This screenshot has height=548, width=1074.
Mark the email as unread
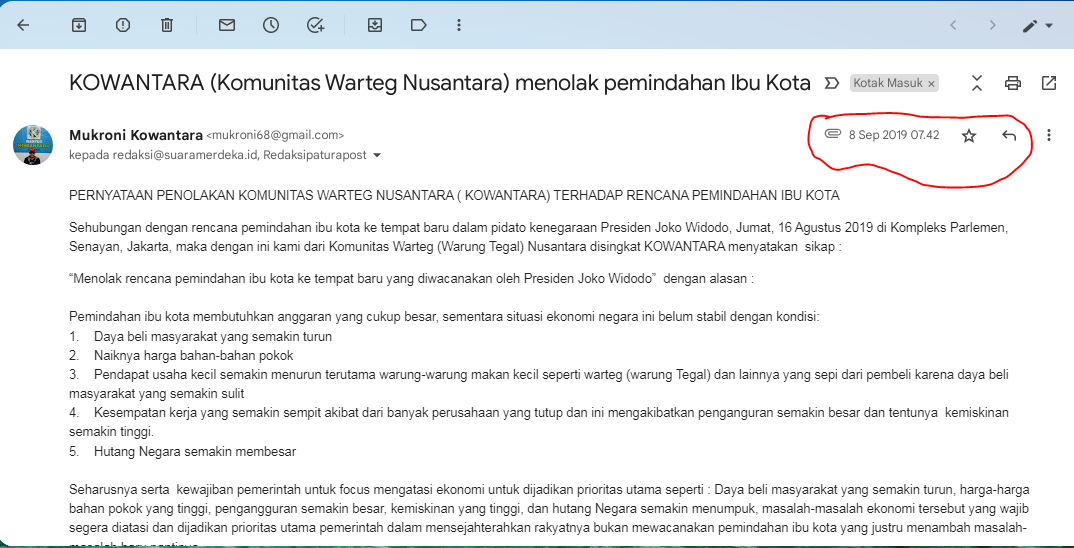coord(227,25)
